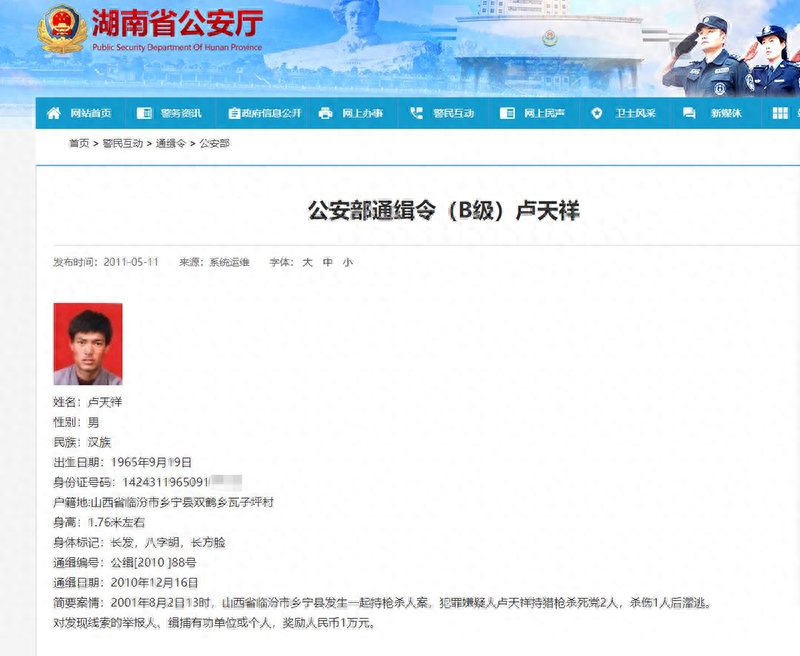Click the red-background ID photo
Image resolution: width=800 pixels, height=656 pixels.
[88, 344]
